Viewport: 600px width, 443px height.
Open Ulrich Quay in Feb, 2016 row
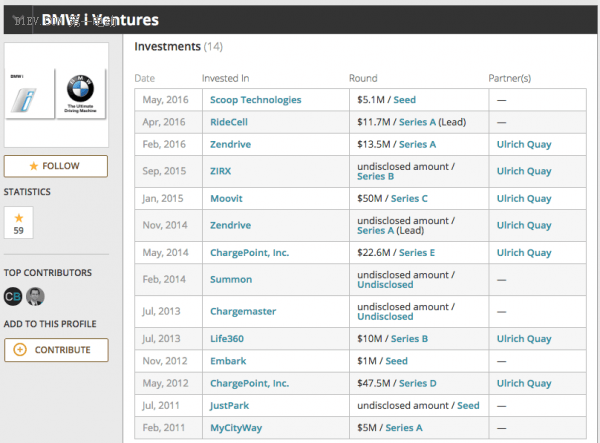(524, 145)
